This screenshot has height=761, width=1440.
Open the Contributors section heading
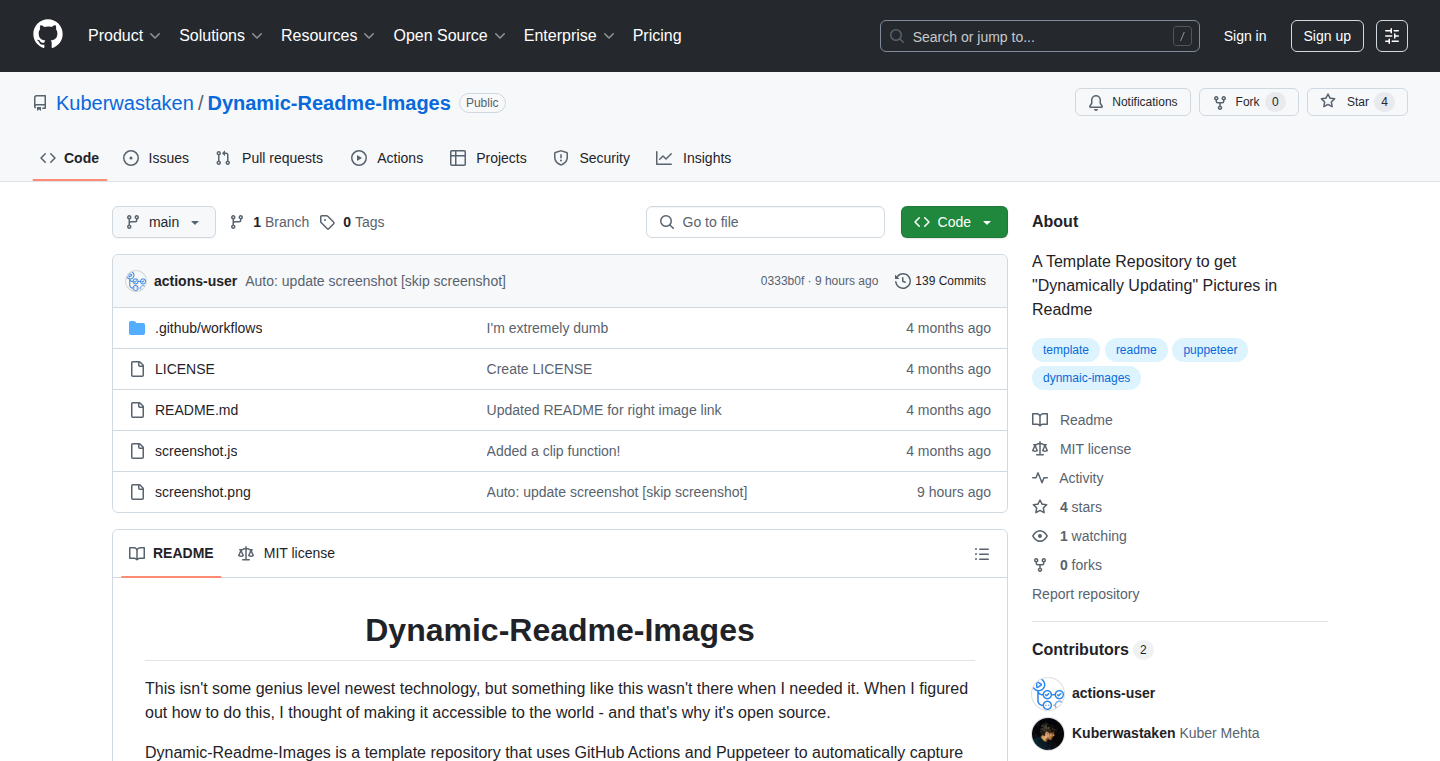point(1092,650)
